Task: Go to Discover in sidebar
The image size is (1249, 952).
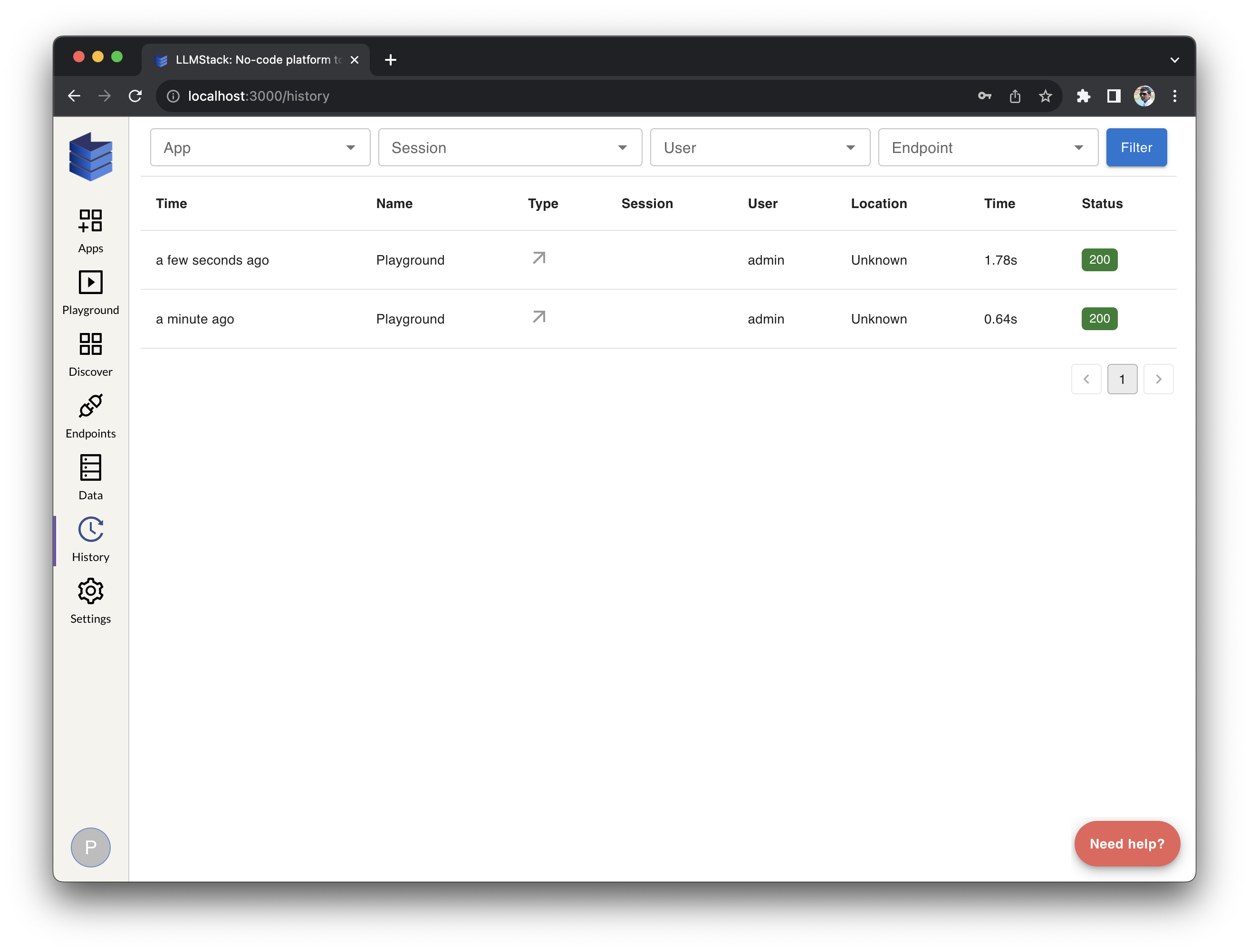Action: (x=90, y=354)
